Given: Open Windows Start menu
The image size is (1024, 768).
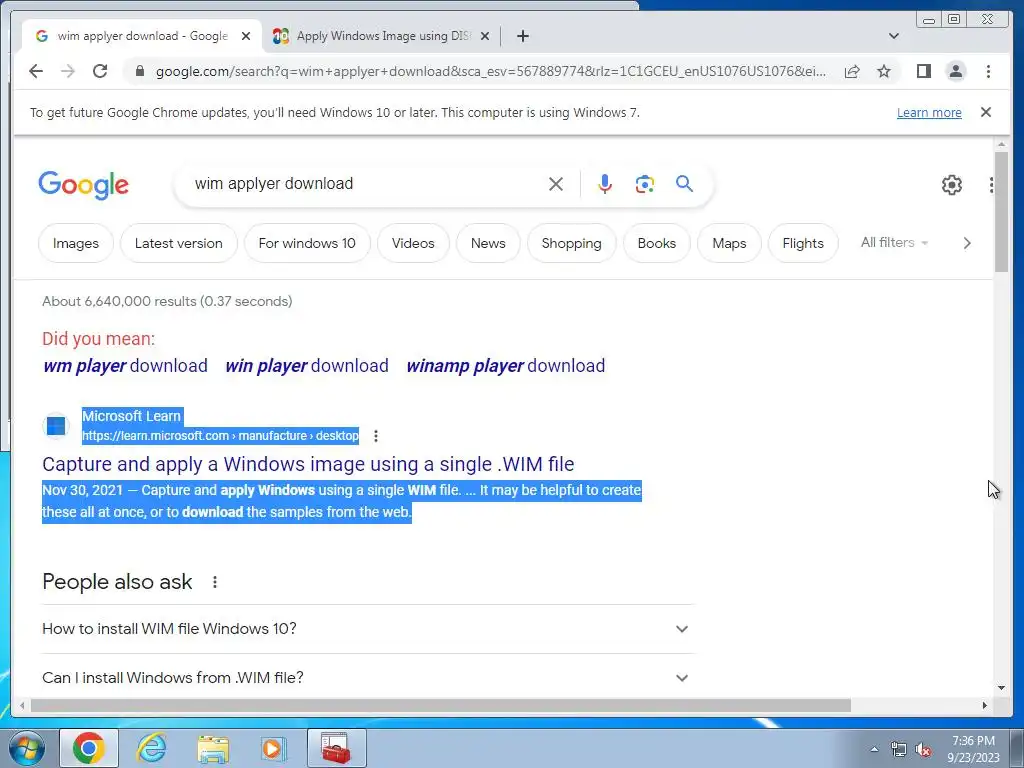Looking at the screenshot, I should click(x=27, y=748).
